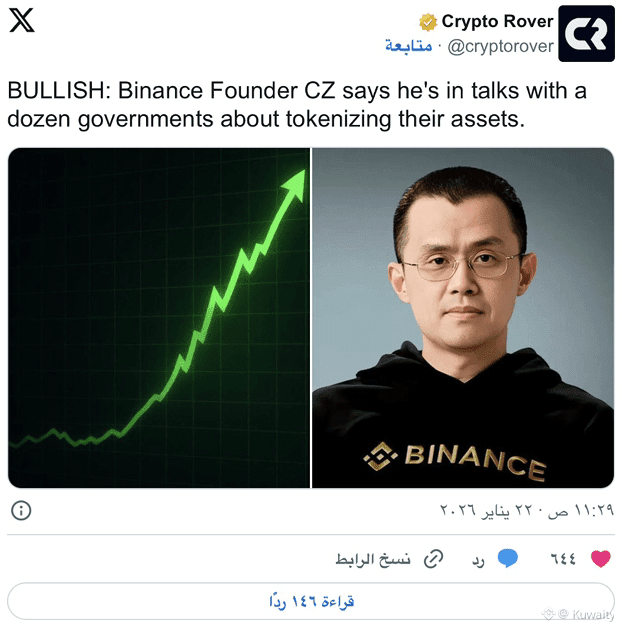Image resolution: width=622 pixels, height=630 pixels.
Task: Click the BULLISH tweet text
Action: [297, 104]
